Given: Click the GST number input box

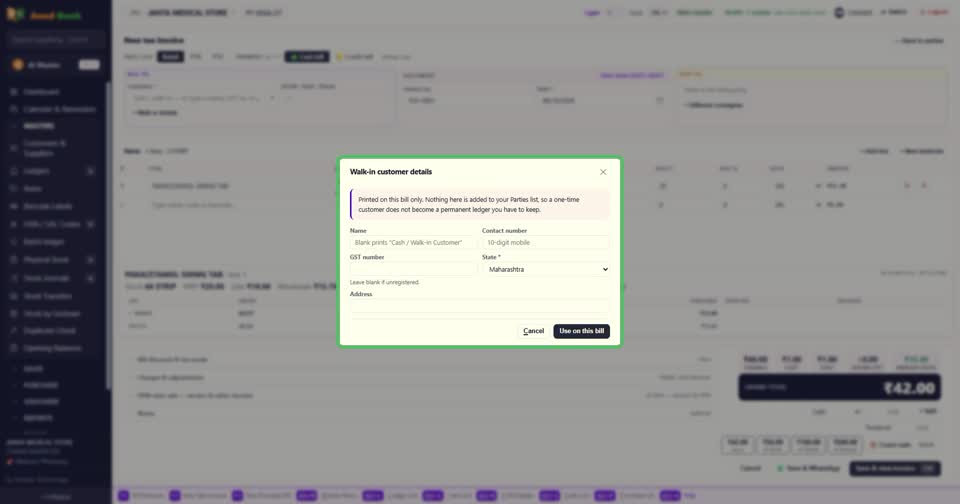Looking at the screenshot, I should 413,269.
